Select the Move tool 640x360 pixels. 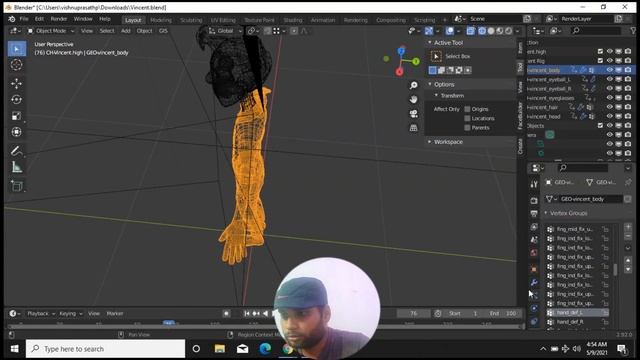(17, 83)
